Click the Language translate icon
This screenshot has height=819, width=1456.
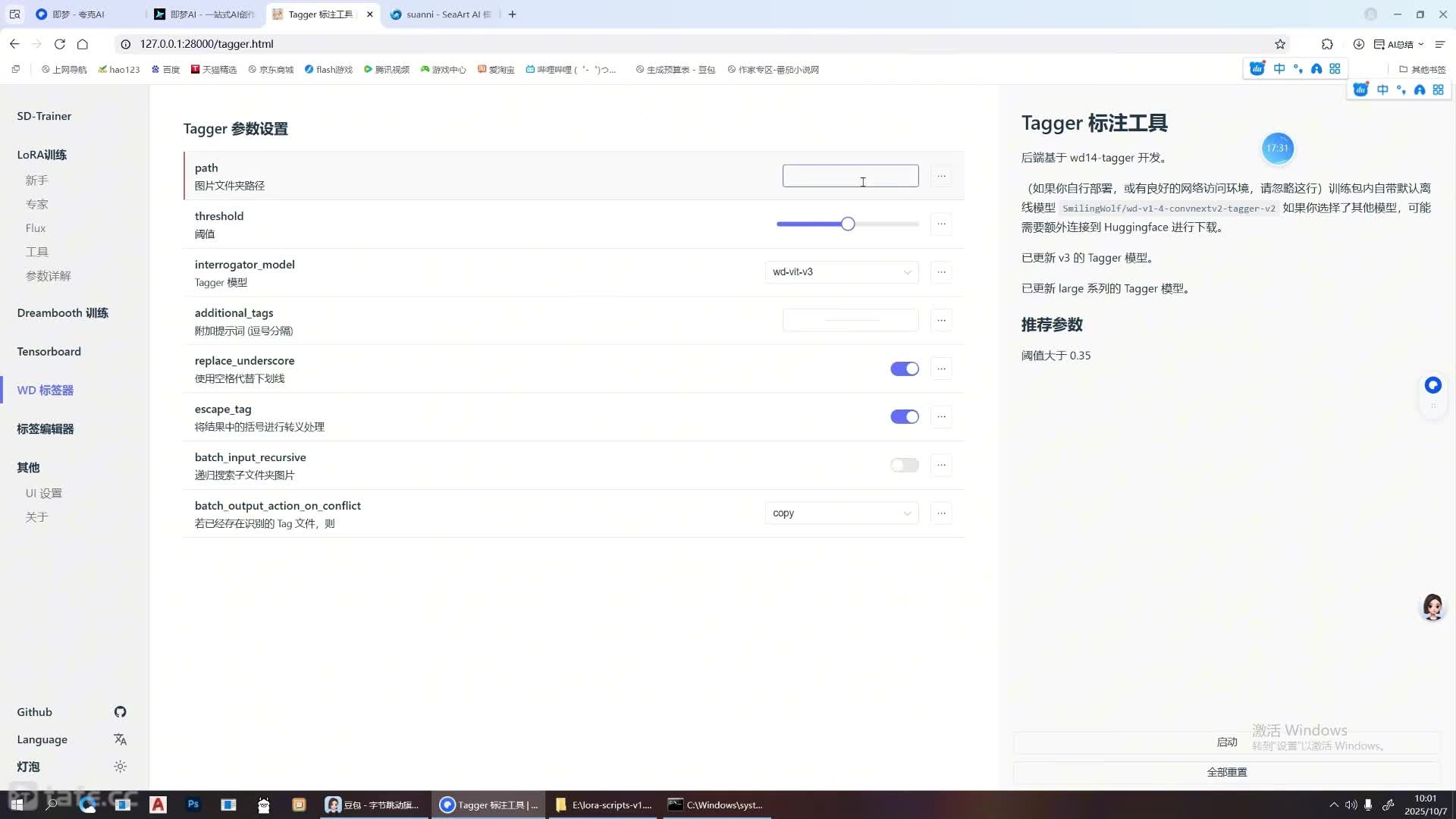pos(120,739)
